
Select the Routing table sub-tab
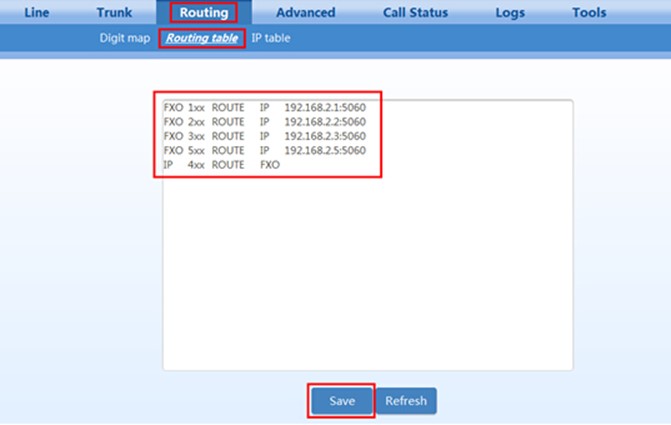pos(202,38)
